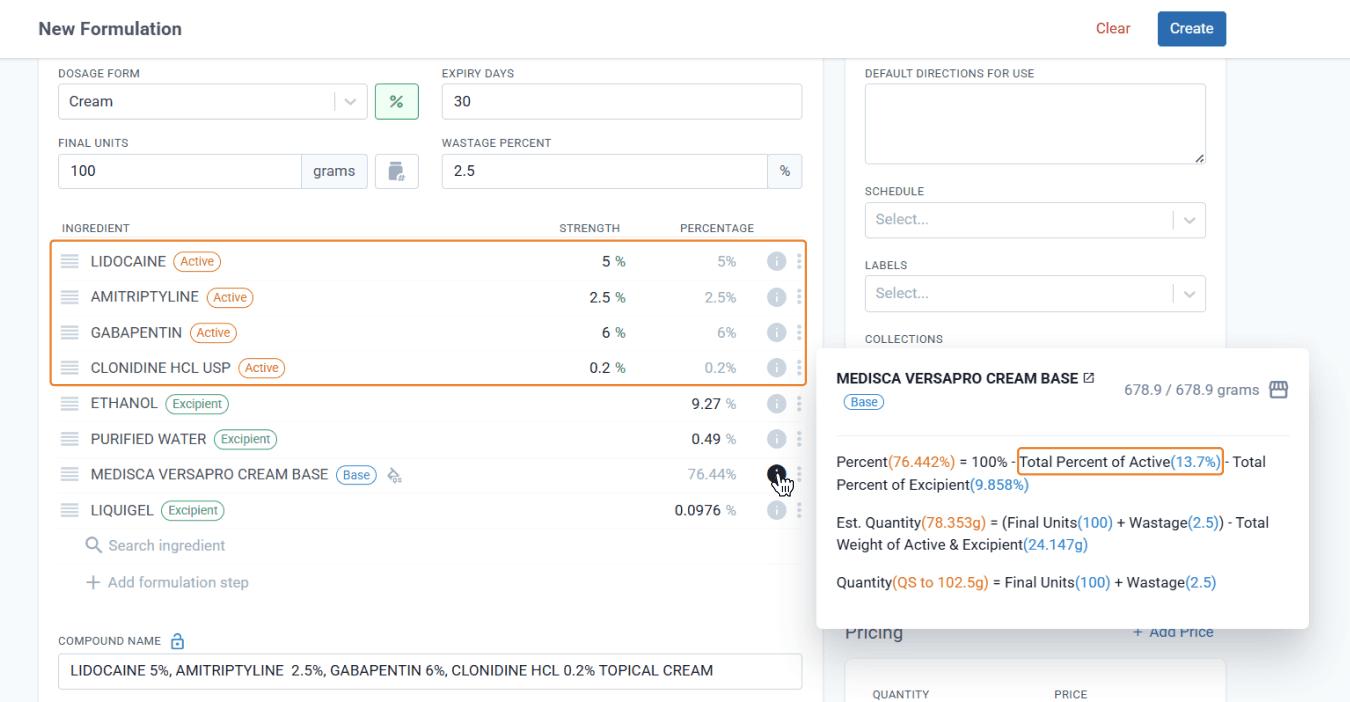
Task: Open the info icon for AMITRIPTYLINE
Action: coord(776,297)
